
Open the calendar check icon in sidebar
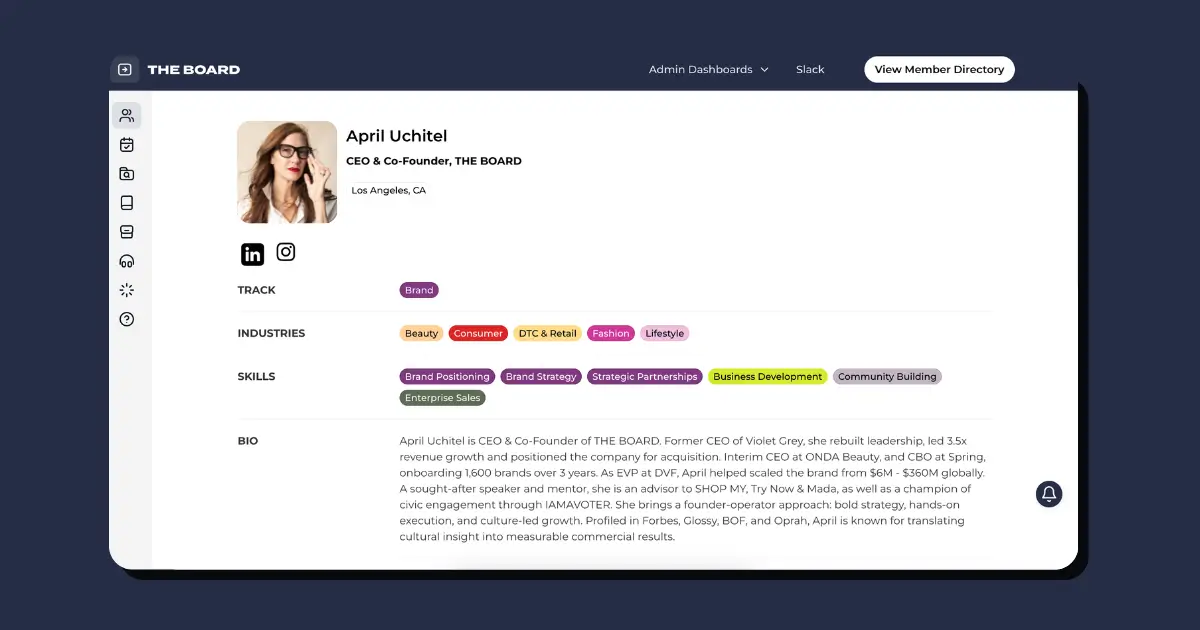(127, 145)
